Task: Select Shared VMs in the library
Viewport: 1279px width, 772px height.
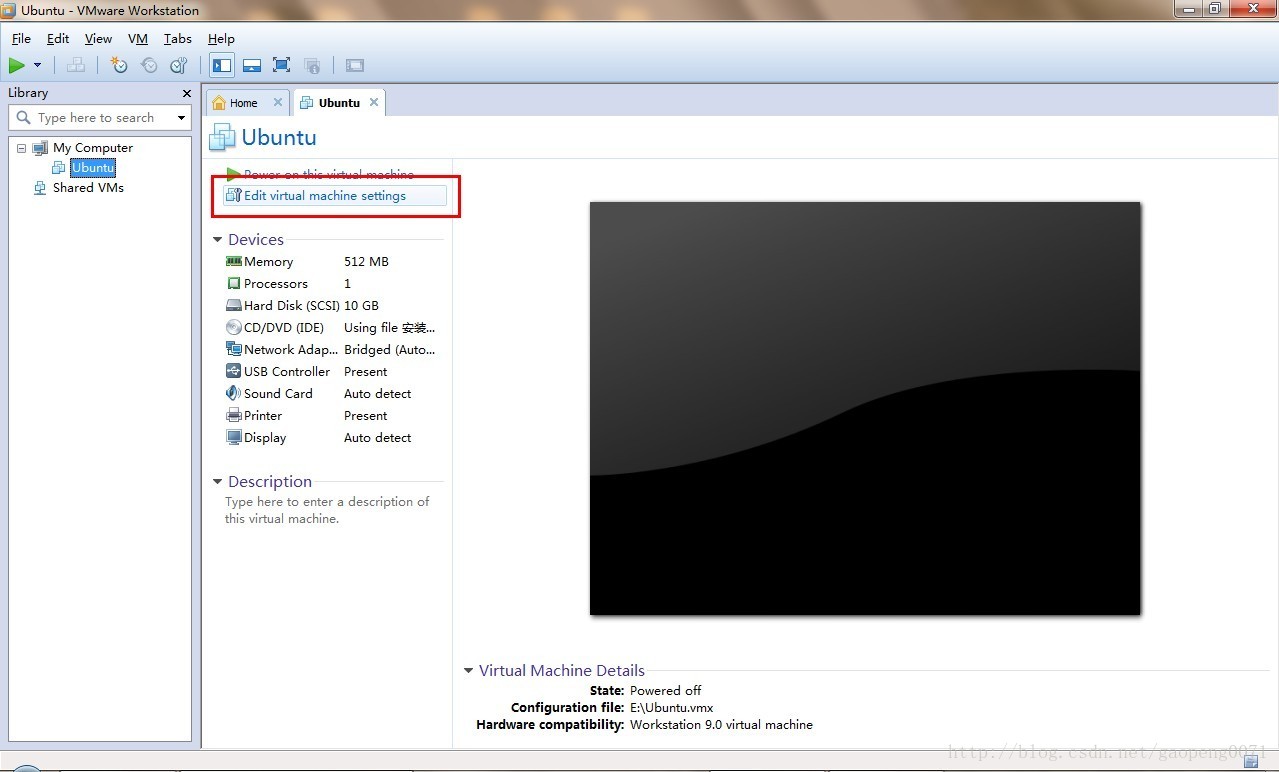Action: point(88,188)
